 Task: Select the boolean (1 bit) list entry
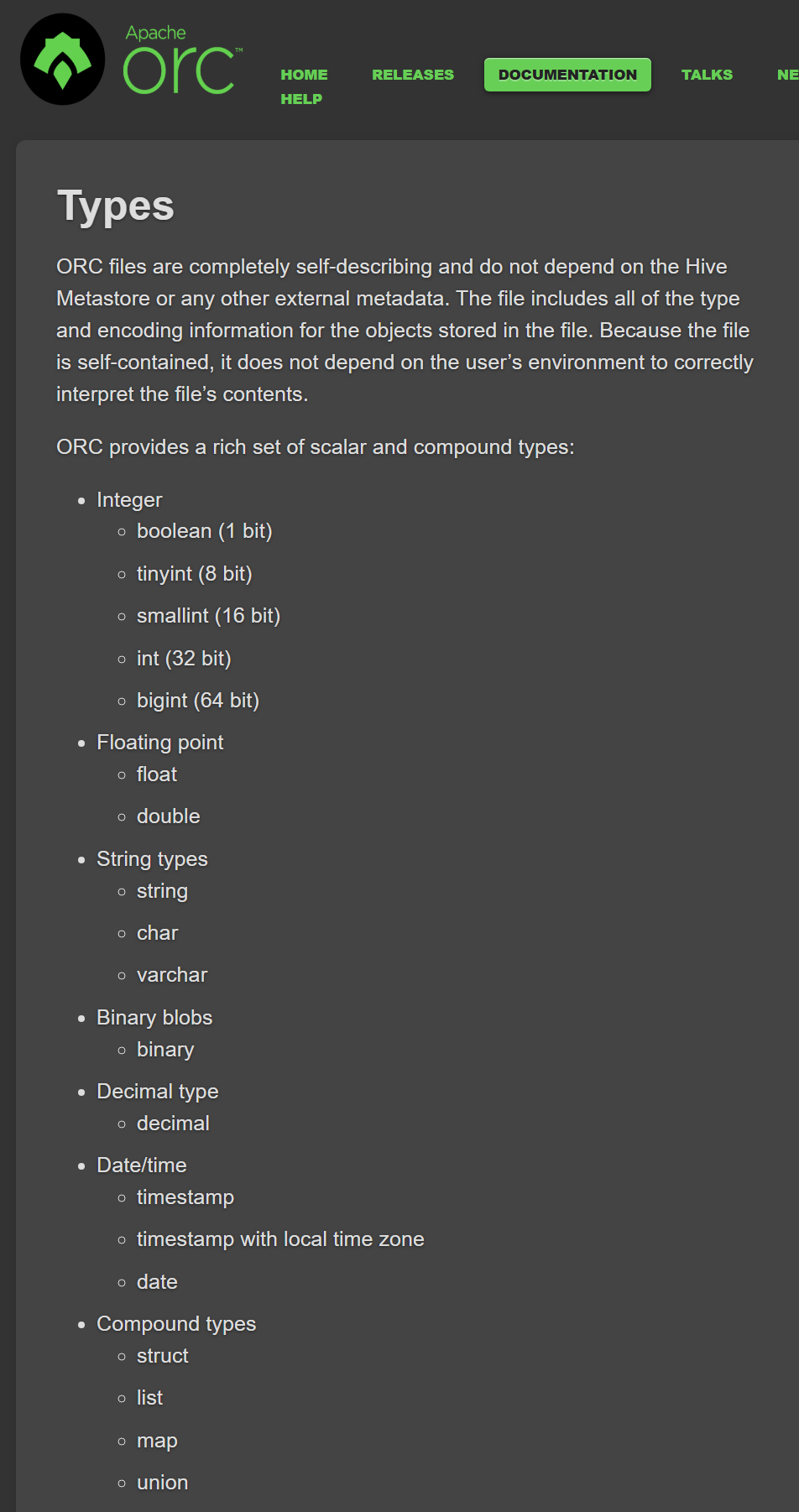[204, 531]
